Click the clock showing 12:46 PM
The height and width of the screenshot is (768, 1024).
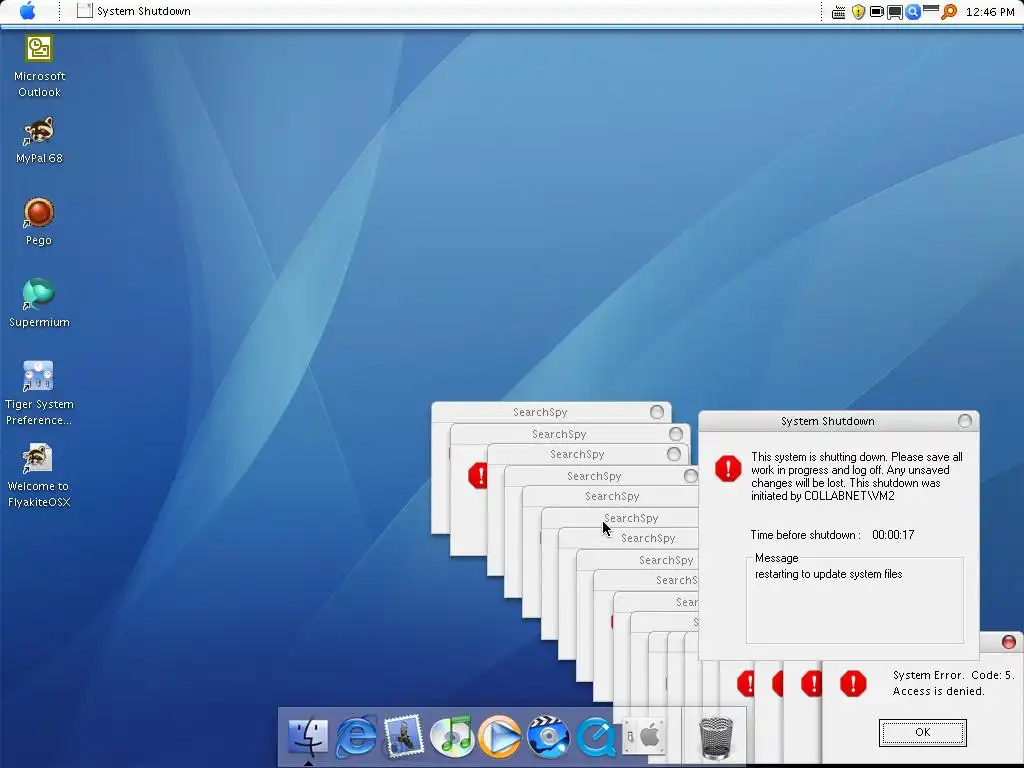click(x=989, y=12)
